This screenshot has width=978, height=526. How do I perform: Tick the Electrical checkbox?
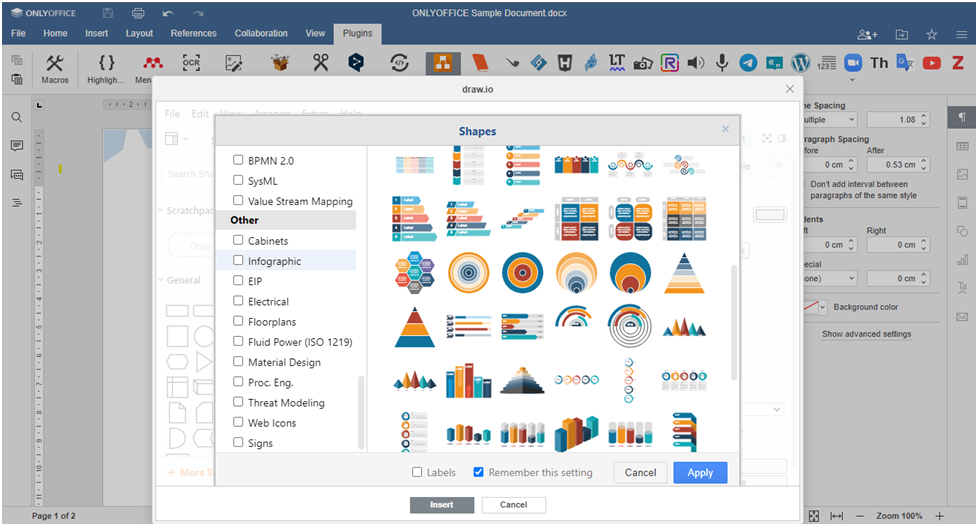pos(238,301)
